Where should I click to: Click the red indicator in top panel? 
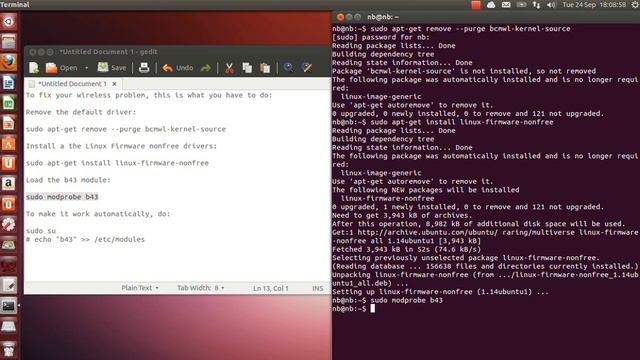(x=476, y=5)
